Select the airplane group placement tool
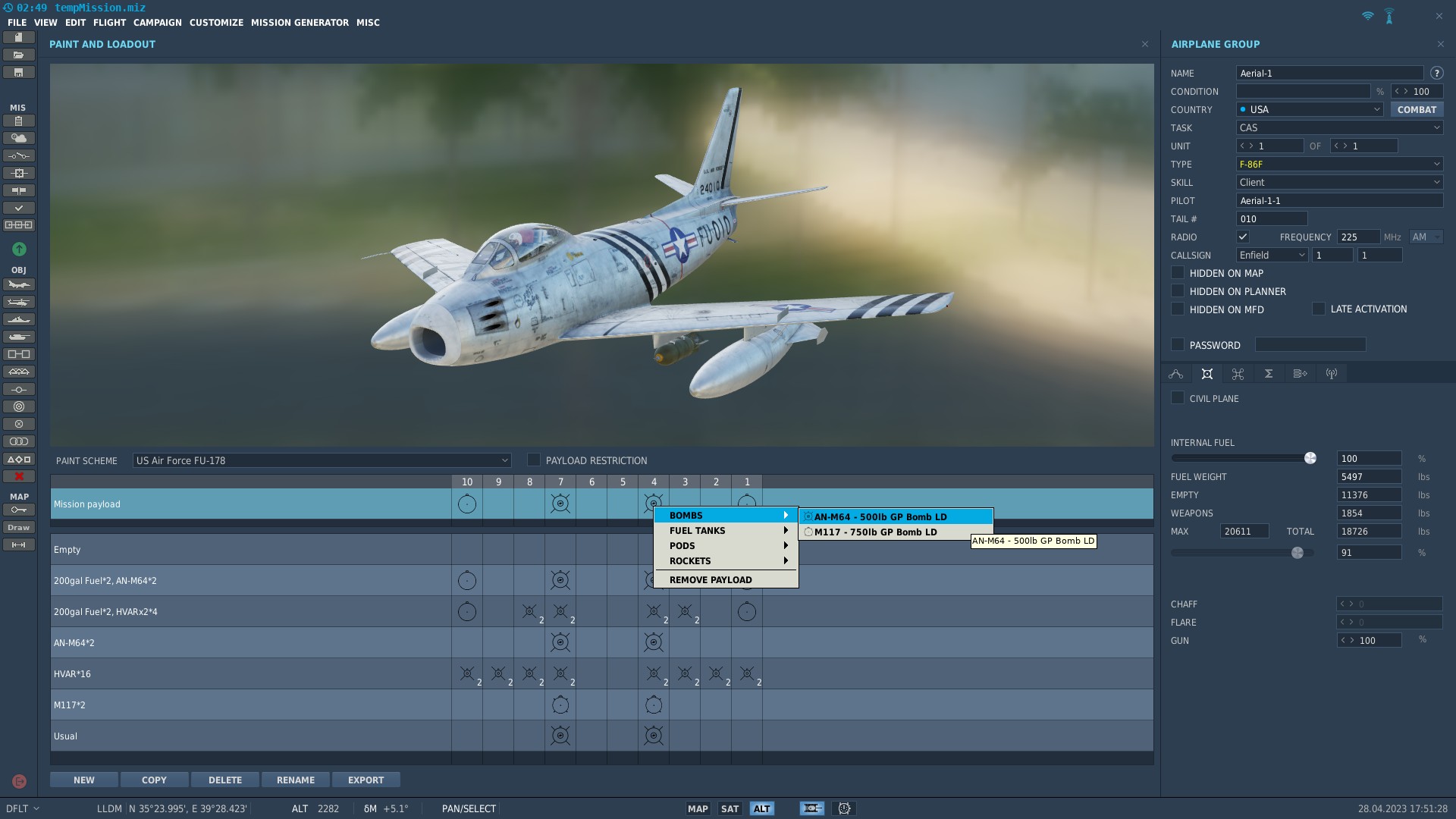1456x819 pixels. coord(19,285)
